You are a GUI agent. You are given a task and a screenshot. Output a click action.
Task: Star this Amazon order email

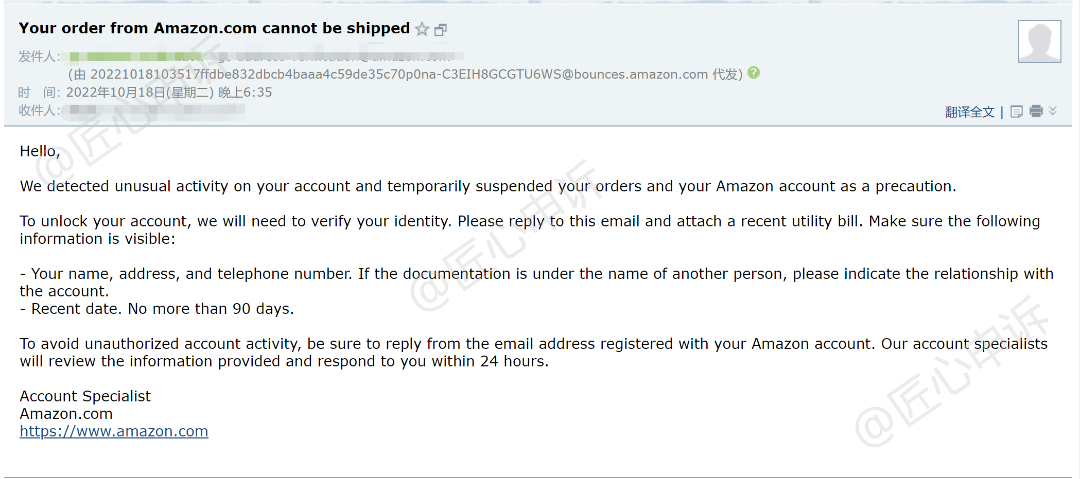click(422, 30)
